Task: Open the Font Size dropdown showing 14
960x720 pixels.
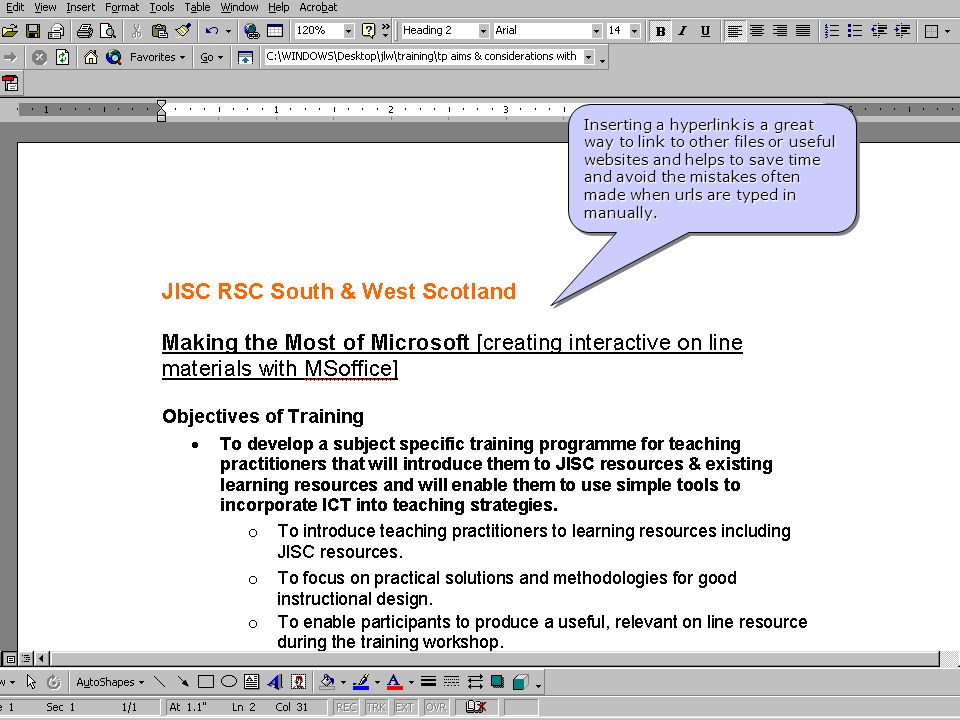Action: tap(634, 31)
